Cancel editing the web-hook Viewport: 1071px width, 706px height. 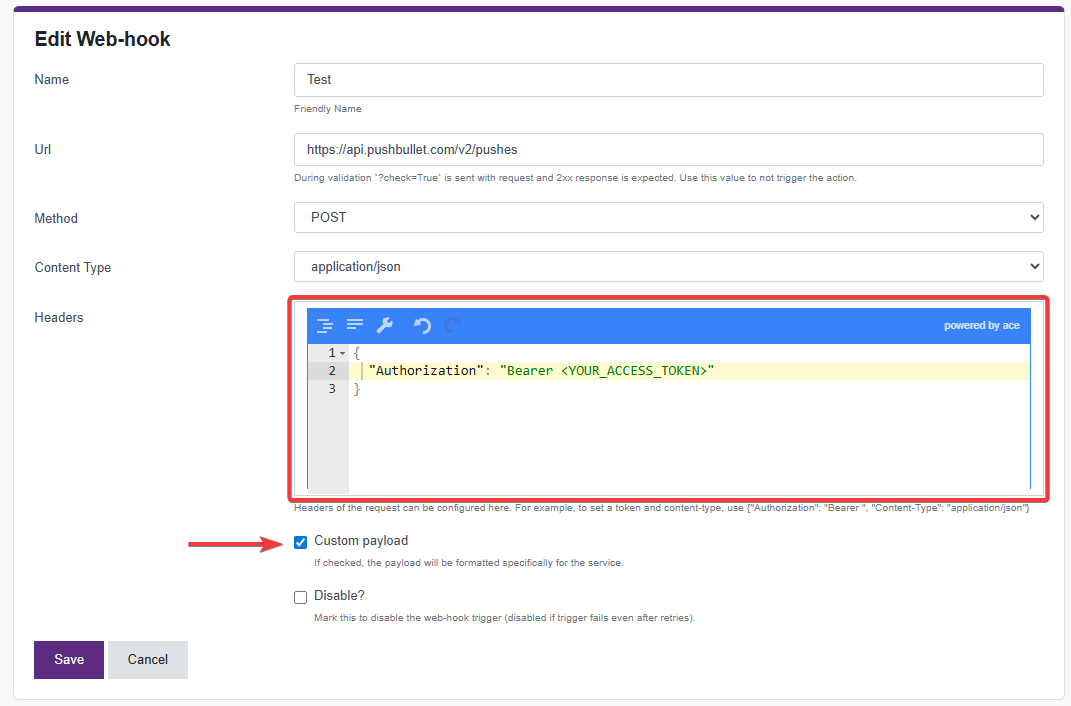point(148,660)
